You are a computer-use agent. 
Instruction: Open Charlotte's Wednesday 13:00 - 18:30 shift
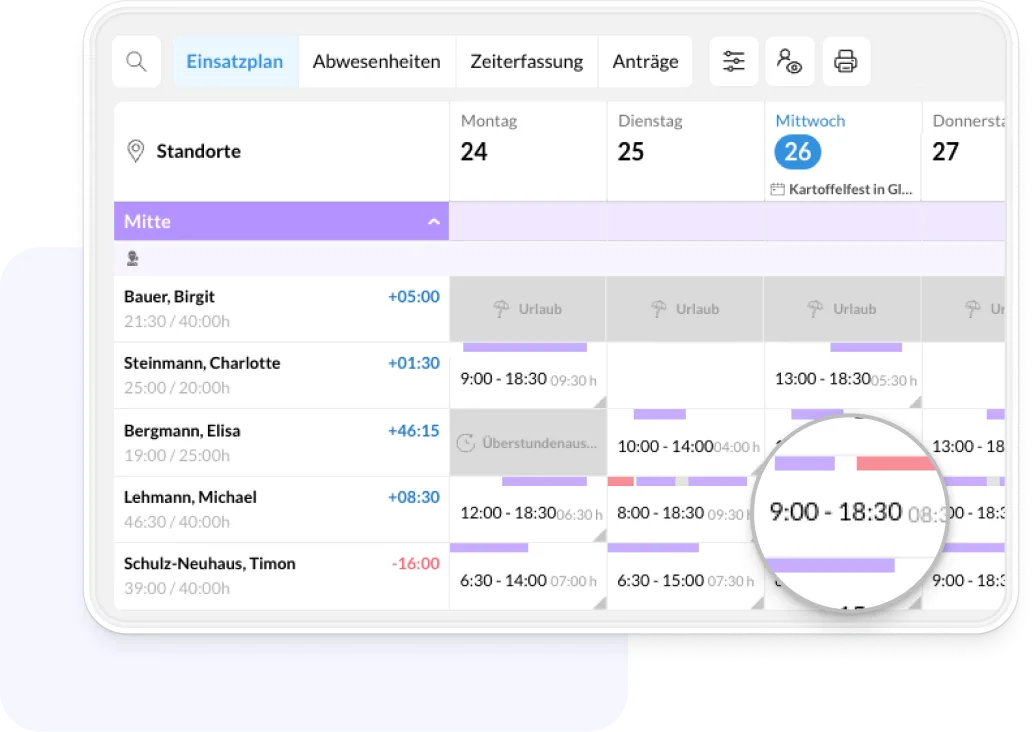point(843,375)
